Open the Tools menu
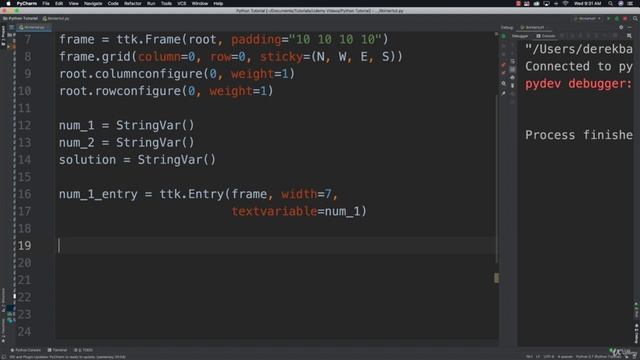The width and height of the screenshot is (640, 360). pos(166,3)
